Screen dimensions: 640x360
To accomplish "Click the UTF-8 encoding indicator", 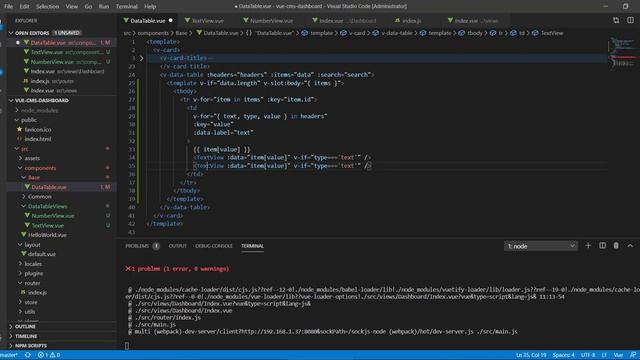I will point(588,355).
